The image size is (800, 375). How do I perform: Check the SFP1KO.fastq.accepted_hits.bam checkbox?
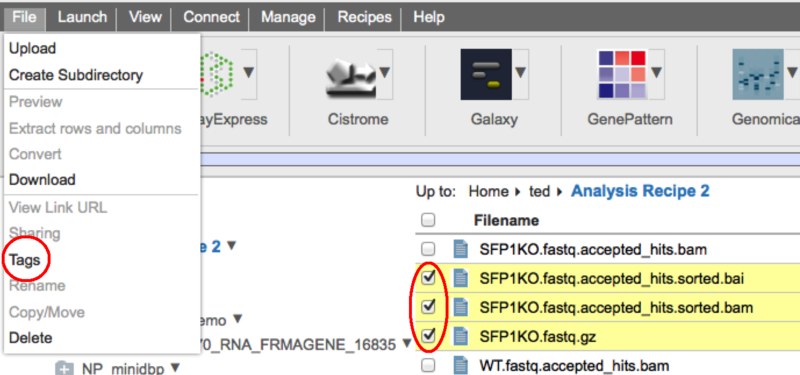429,249
